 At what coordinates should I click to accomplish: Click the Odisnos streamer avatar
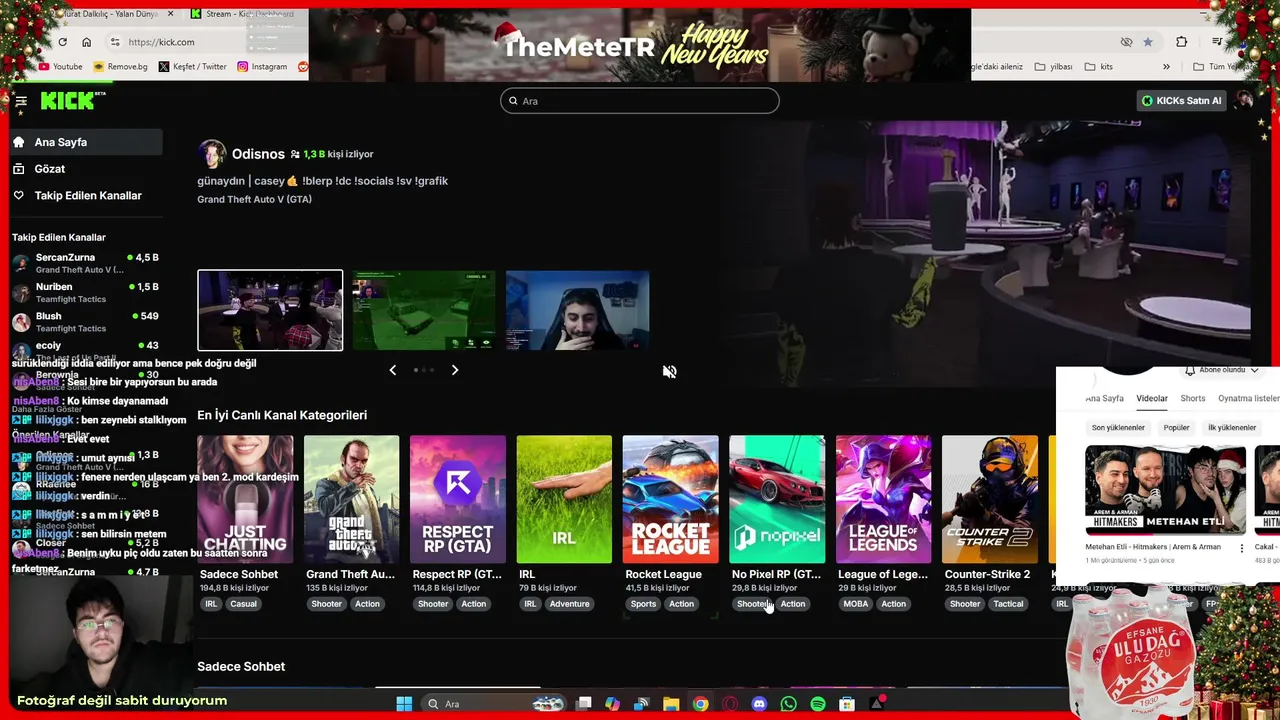click(211, 154)
